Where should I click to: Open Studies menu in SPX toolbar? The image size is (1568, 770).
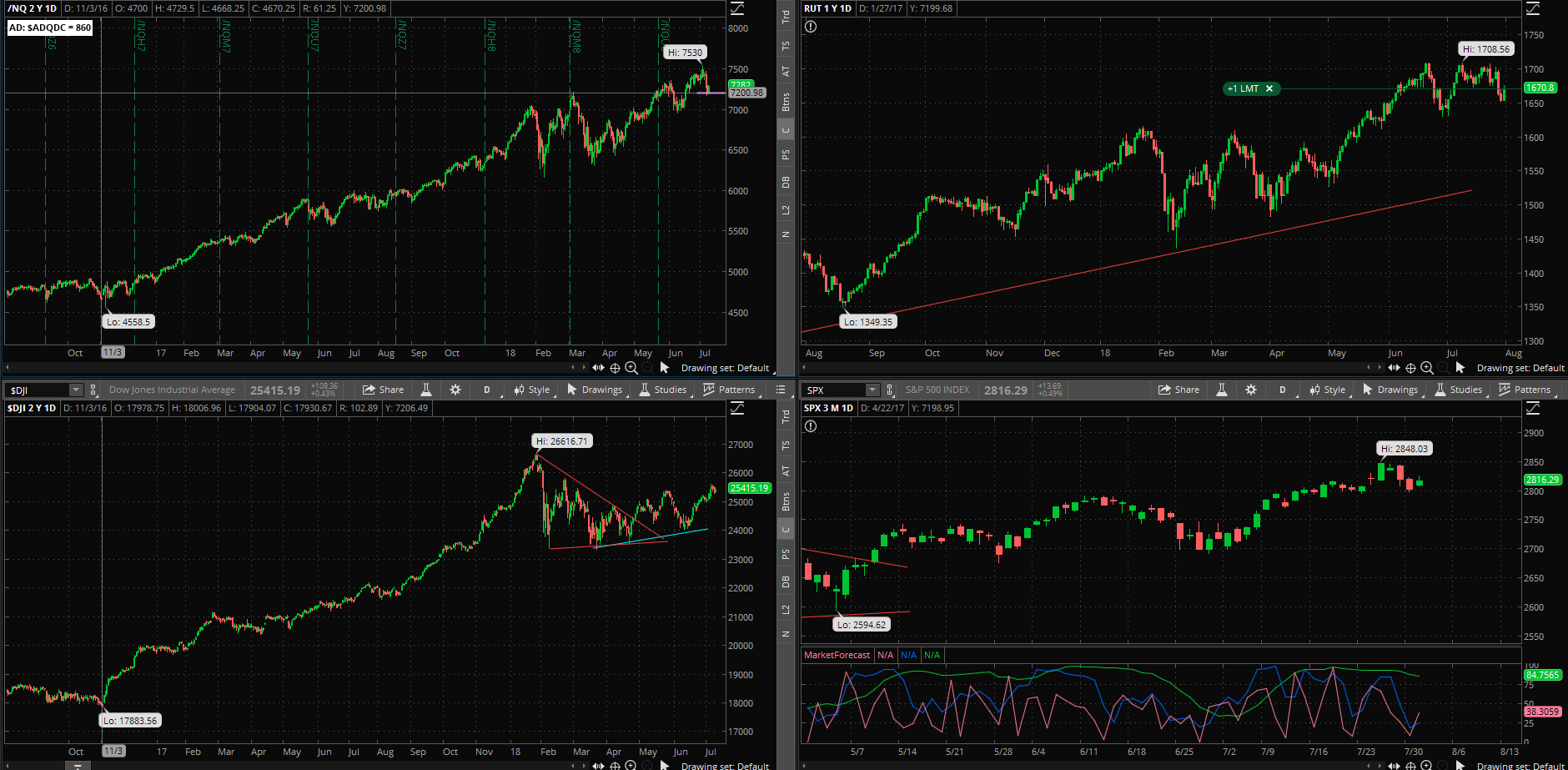pos(1459,390)
